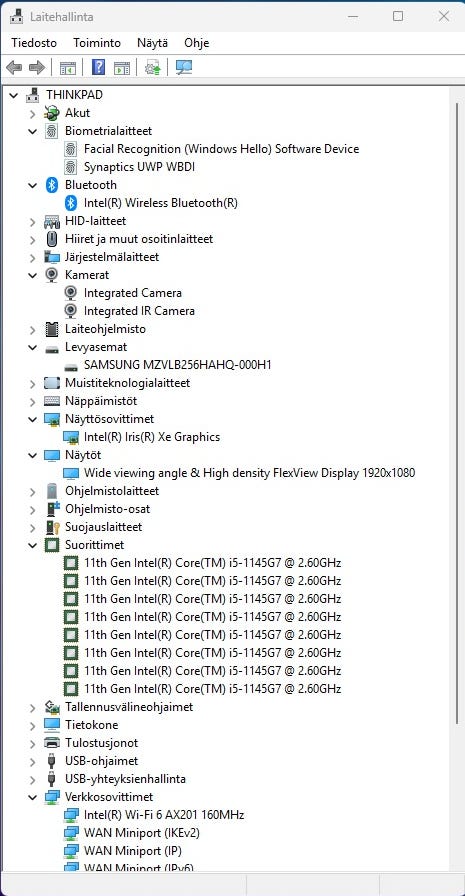Viewport: 465px width, 896px height.
Task: Click the Show/Hide console tree icon
Action: point(68,67)
